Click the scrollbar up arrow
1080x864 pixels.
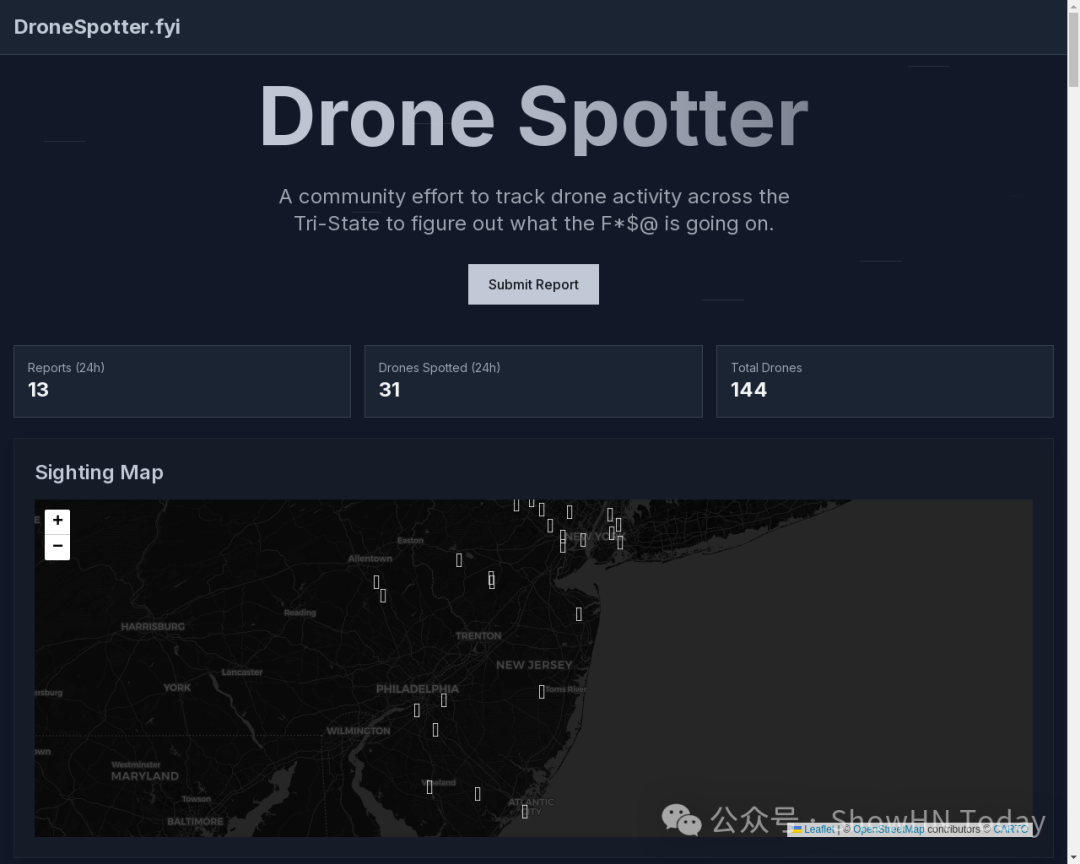(x=1073, y=6)
